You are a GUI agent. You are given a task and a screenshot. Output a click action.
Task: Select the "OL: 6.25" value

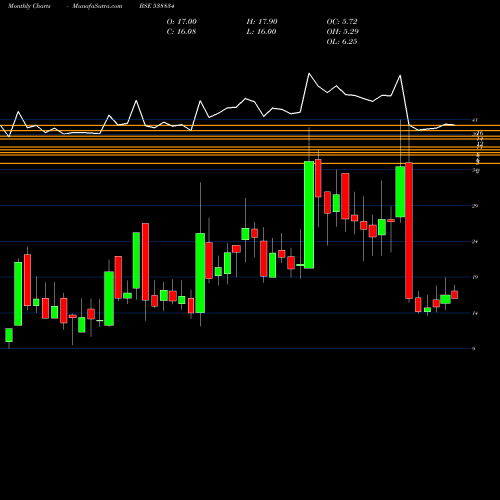(x=342, y=42)
